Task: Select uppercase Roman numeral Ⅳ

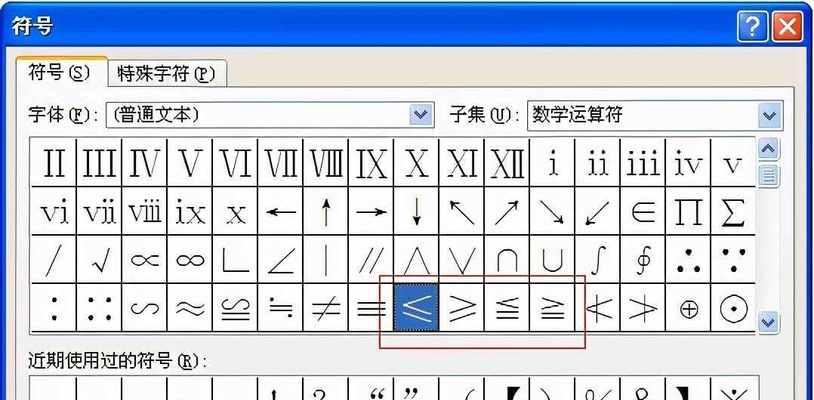Action: [144, 162]
